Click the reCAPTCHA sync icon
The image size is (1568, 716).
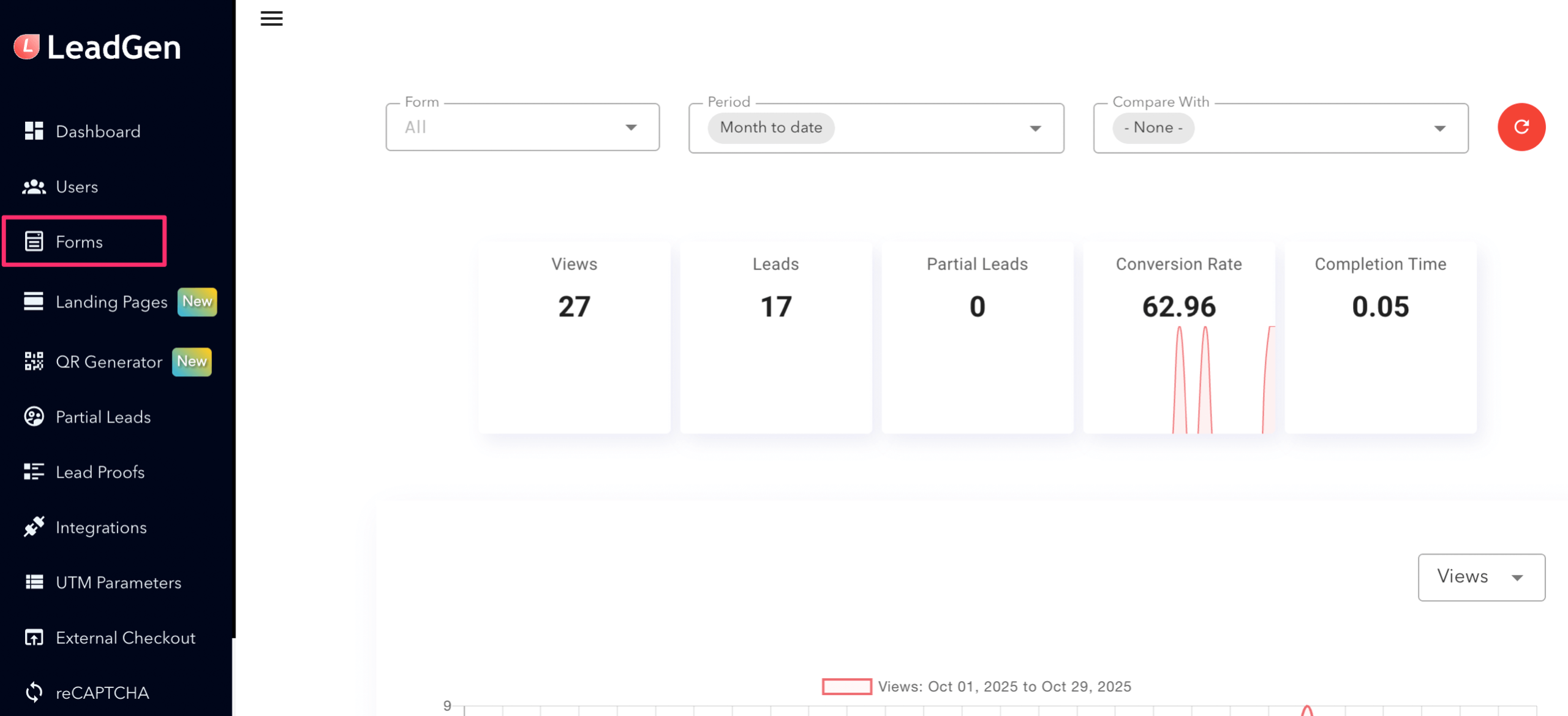(34, 692)
